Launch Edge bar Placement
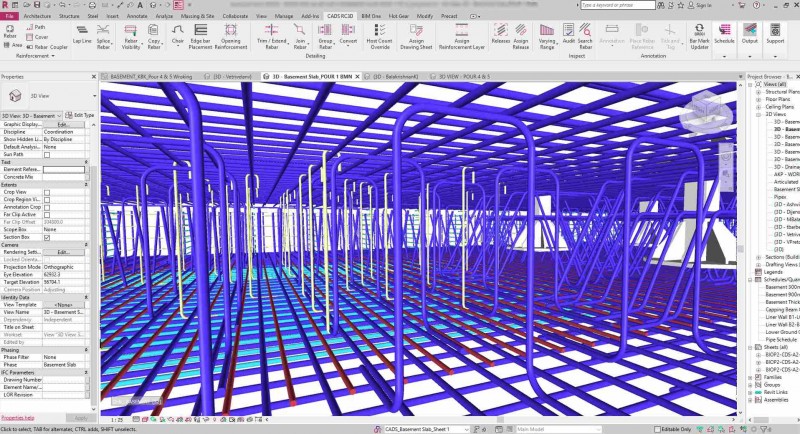 pyautogui.click(x=201, y=36)
